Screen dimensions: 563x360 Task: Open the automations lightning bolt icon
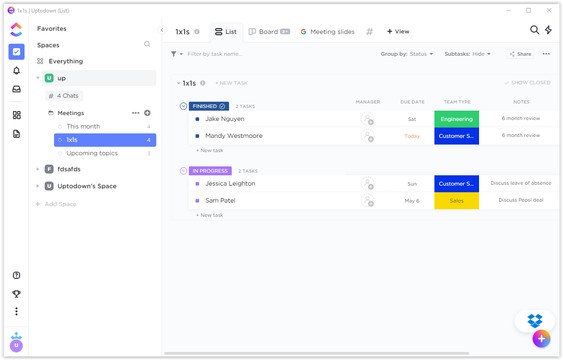(x=548, y=30)
